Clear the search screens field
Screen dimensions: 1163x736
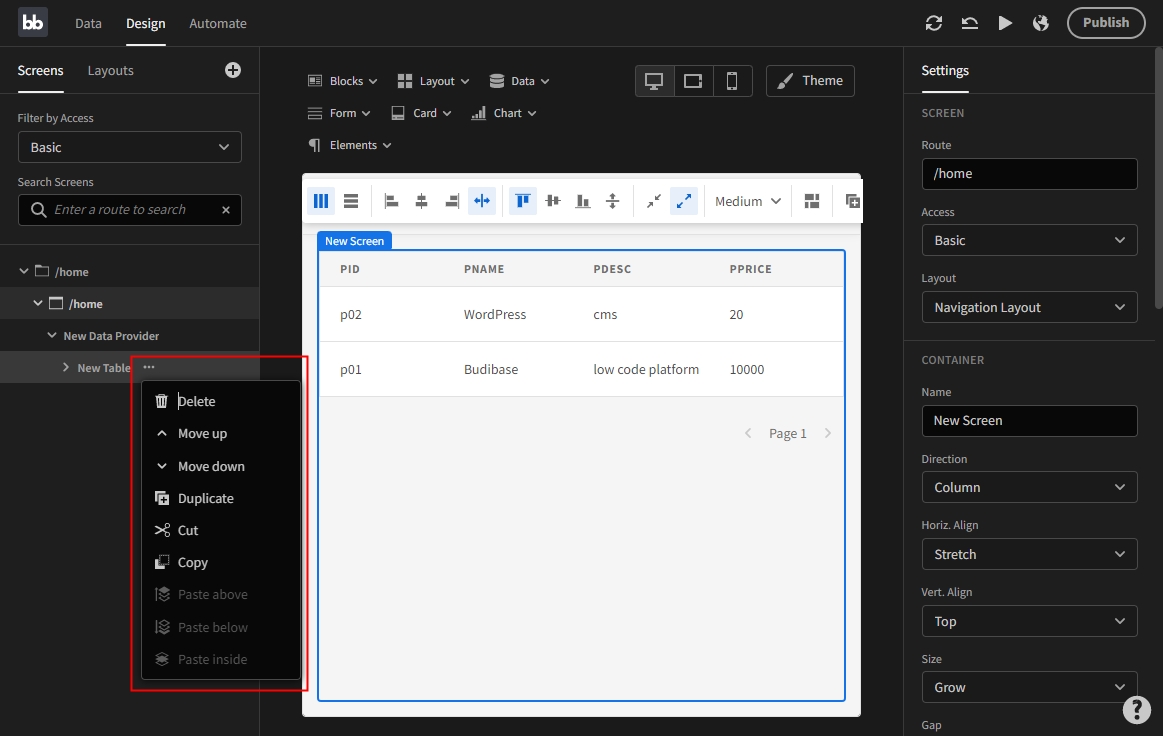[226, 210]
